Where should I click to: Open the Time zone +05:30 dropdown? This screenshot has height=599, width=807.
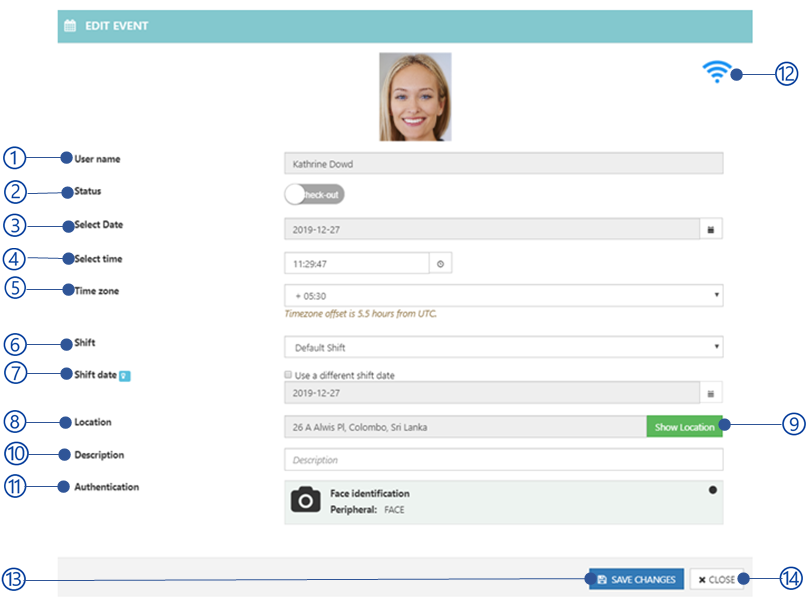503,295
